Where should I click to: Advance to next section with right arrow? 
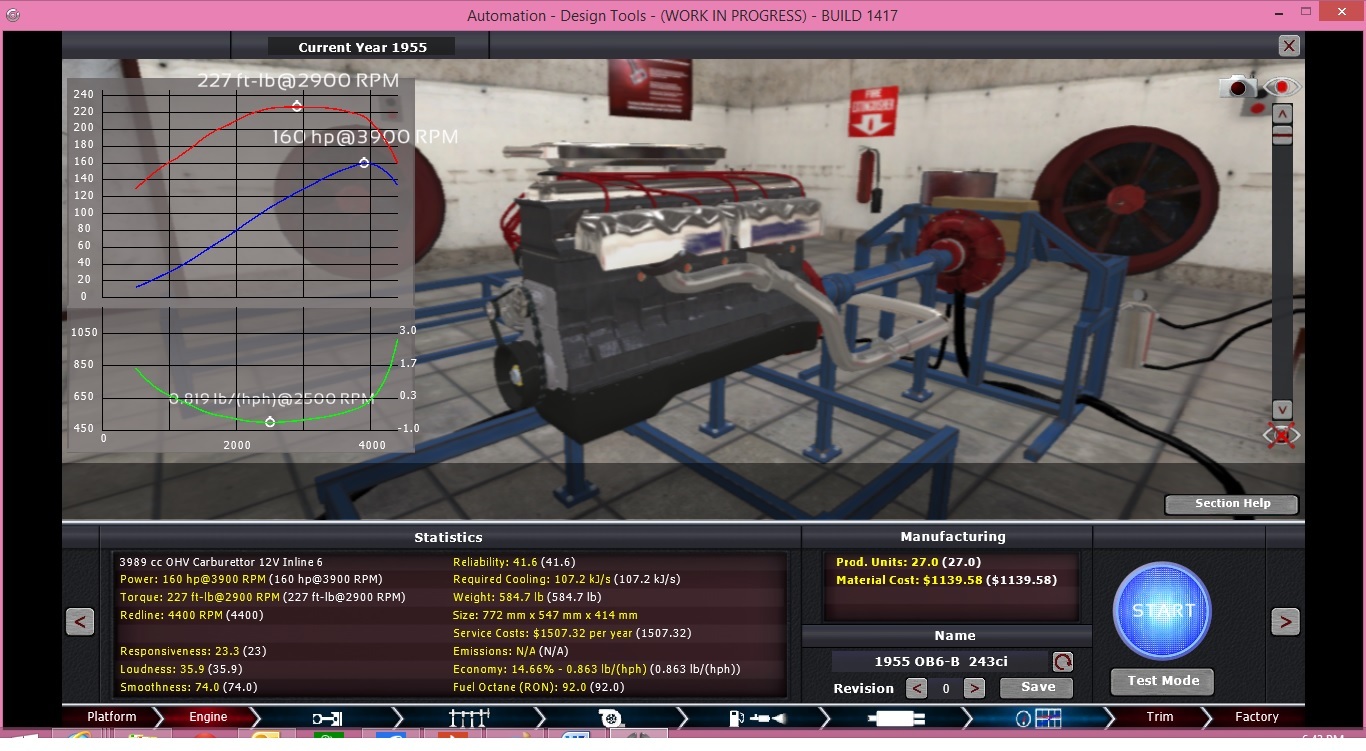[1285, 622]
